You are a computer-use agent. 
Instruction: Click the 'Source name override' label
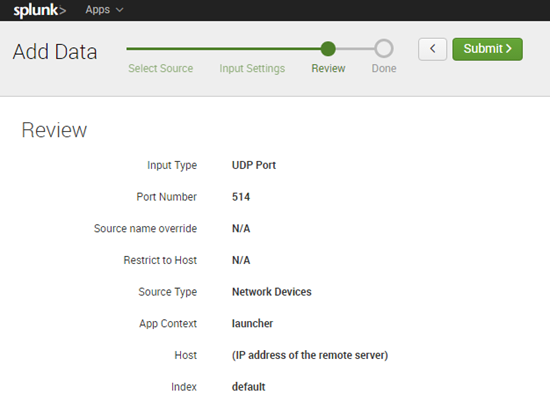(145, 228)
